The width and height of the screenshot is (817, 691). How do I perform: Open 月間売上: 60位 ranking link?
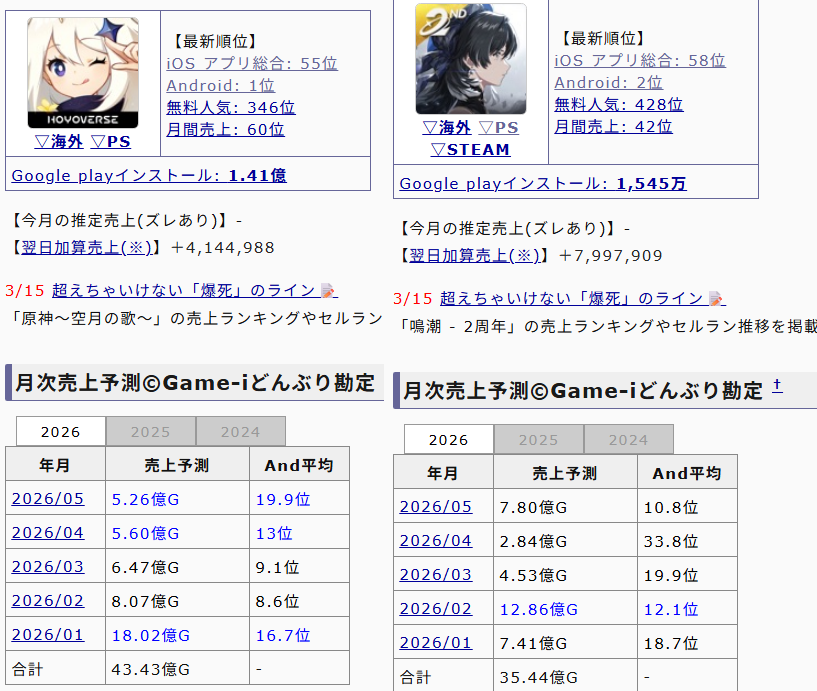225,129
